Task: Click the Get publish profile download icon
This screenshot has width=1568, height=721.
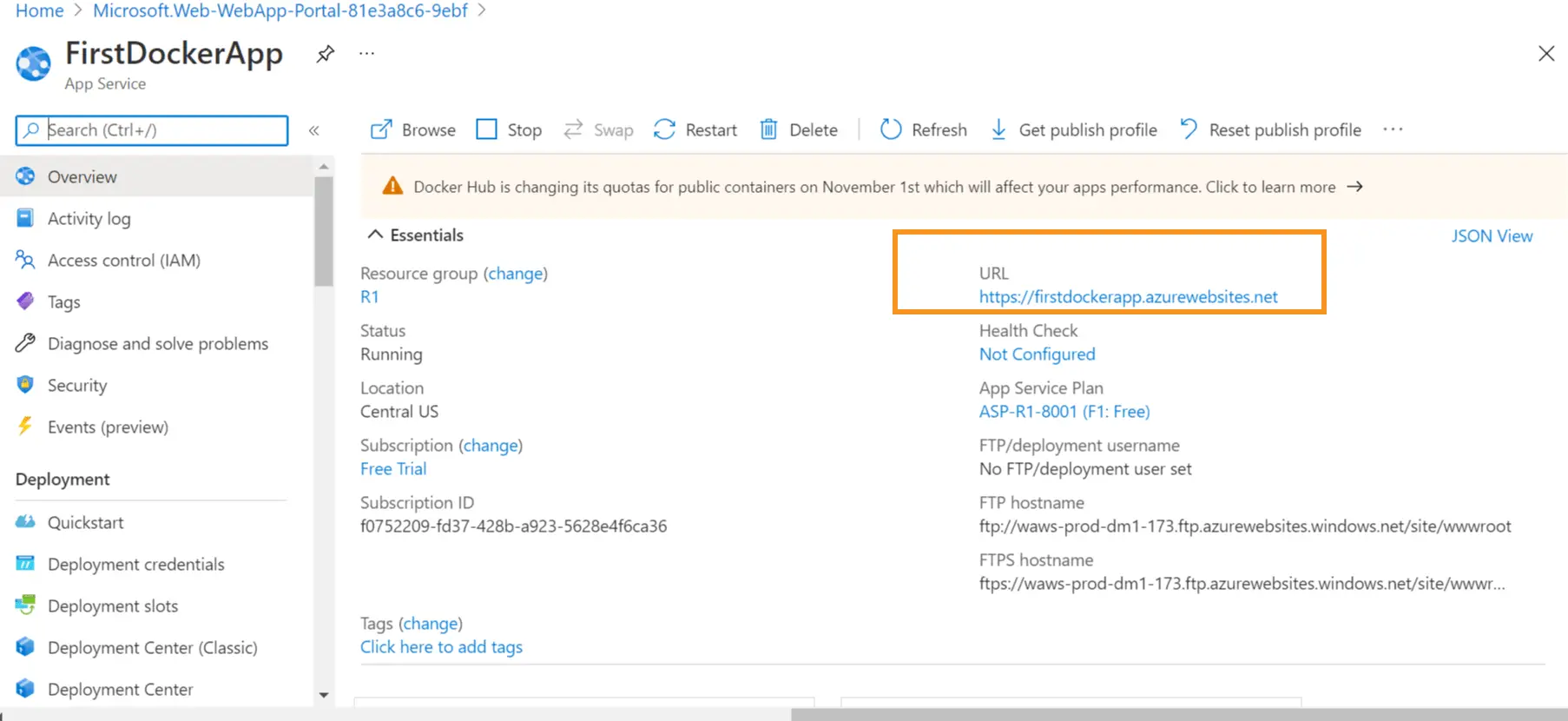Action: [x=998, y=129]
